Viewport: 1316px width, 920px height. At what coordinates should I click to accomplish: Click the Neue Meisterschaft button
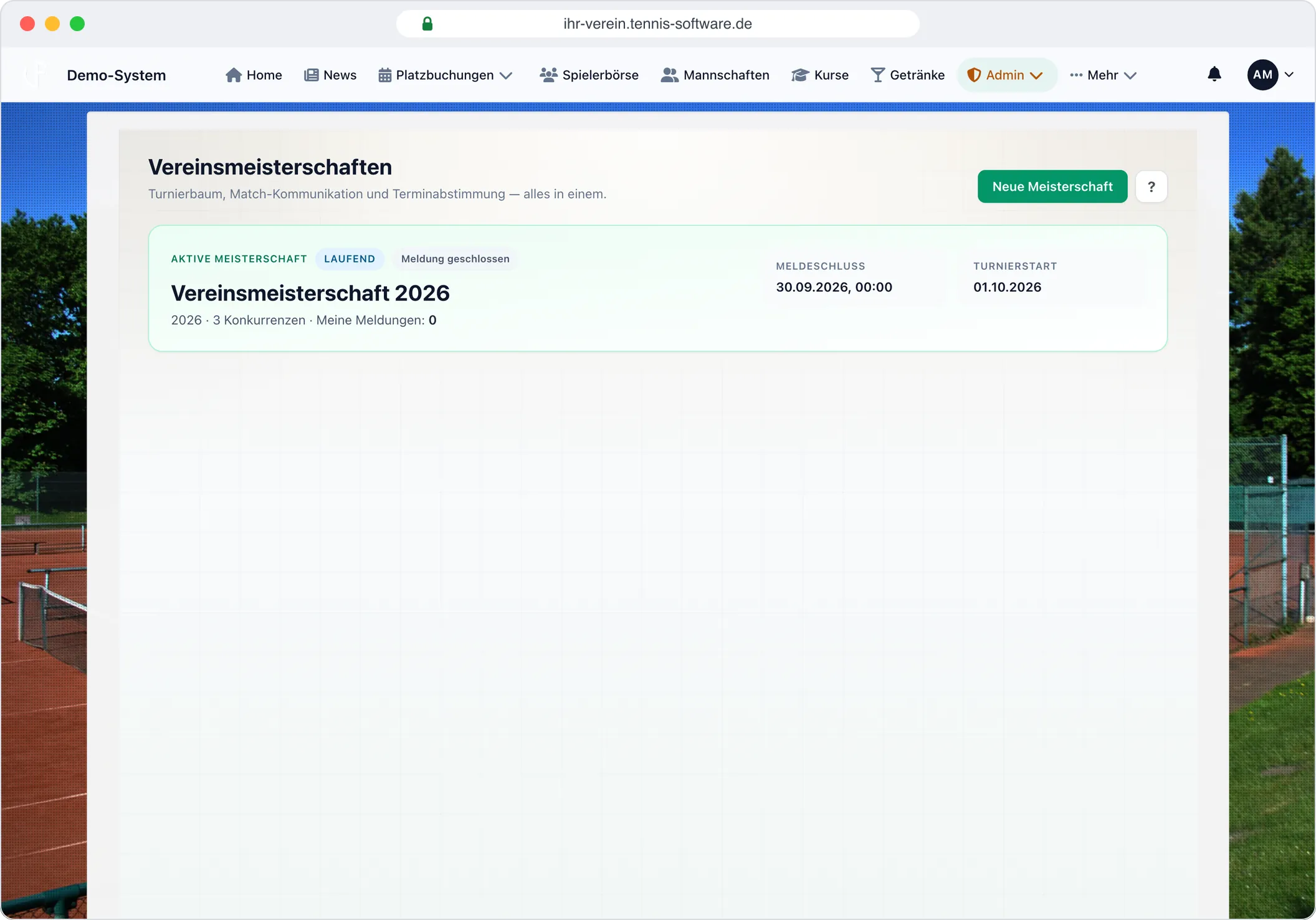(1052, 186)
